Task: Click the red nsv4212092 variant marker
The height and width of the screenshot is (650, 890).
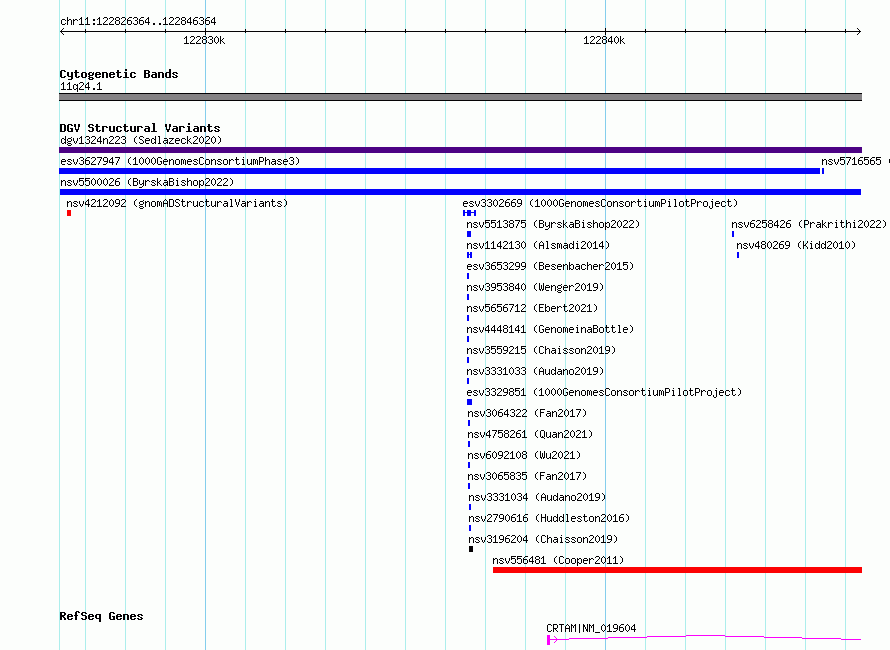Action: coord(69,213)
